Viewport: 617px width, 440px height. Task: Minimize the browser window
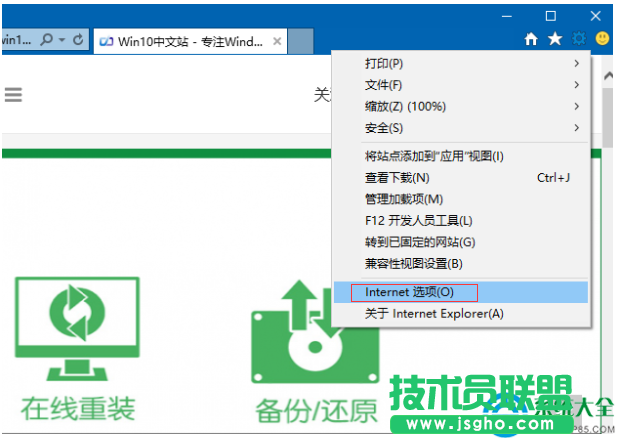coord(507,16)
